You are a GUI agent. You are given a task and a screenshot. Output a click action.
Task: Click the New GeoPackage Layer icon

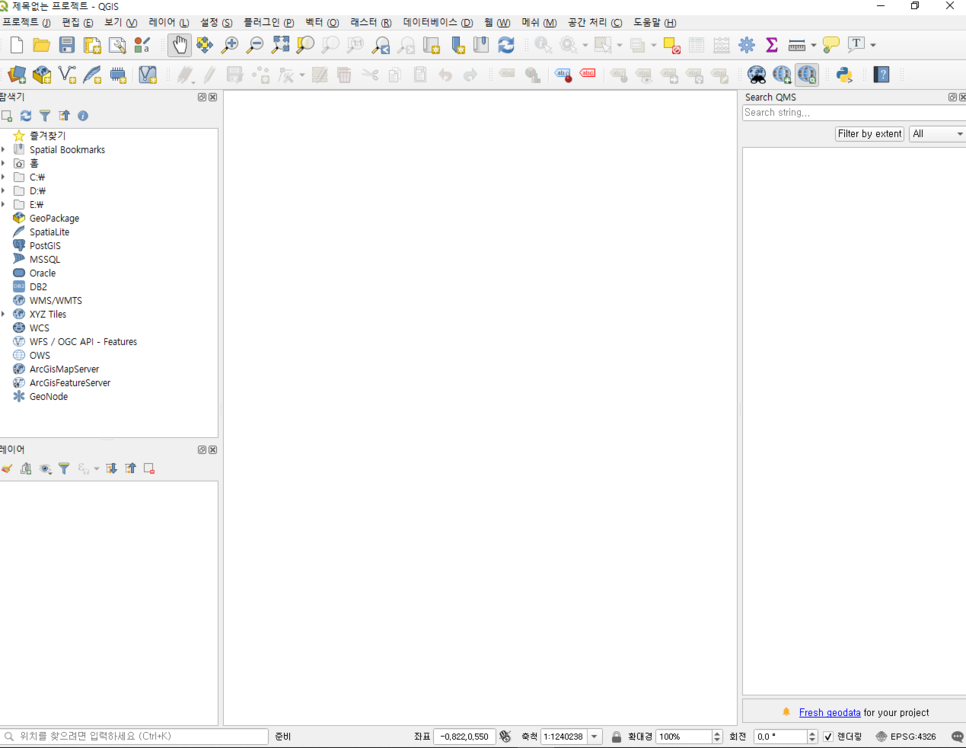point(42,75)
